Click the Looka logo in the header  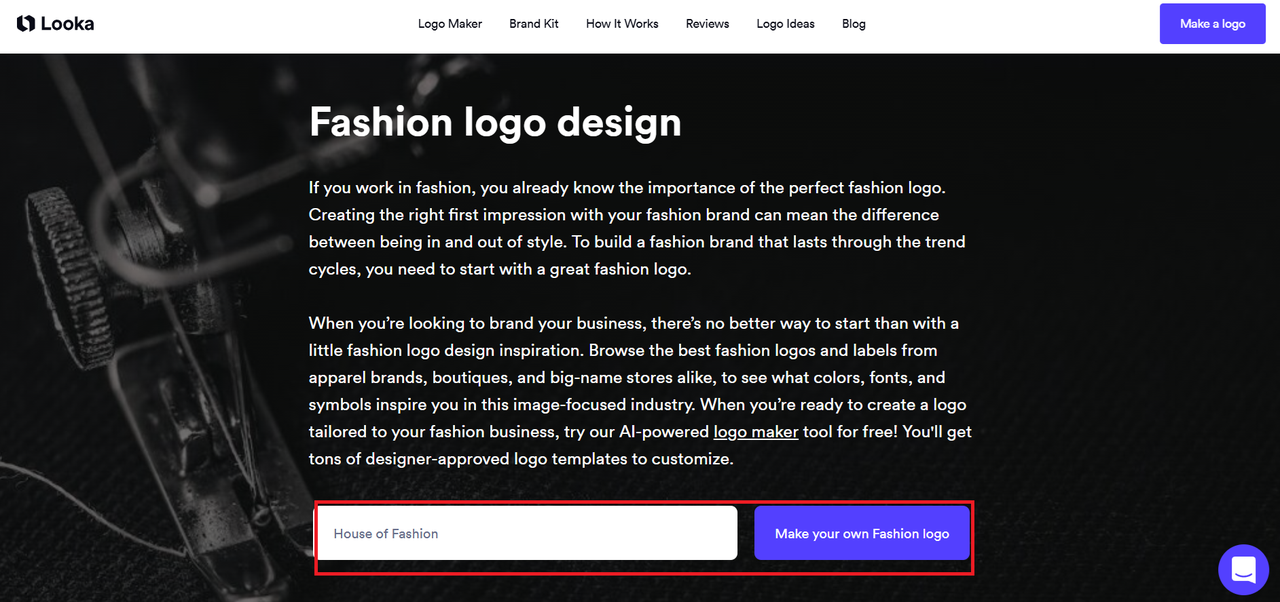pyautogui.click(x=55, y=23)
